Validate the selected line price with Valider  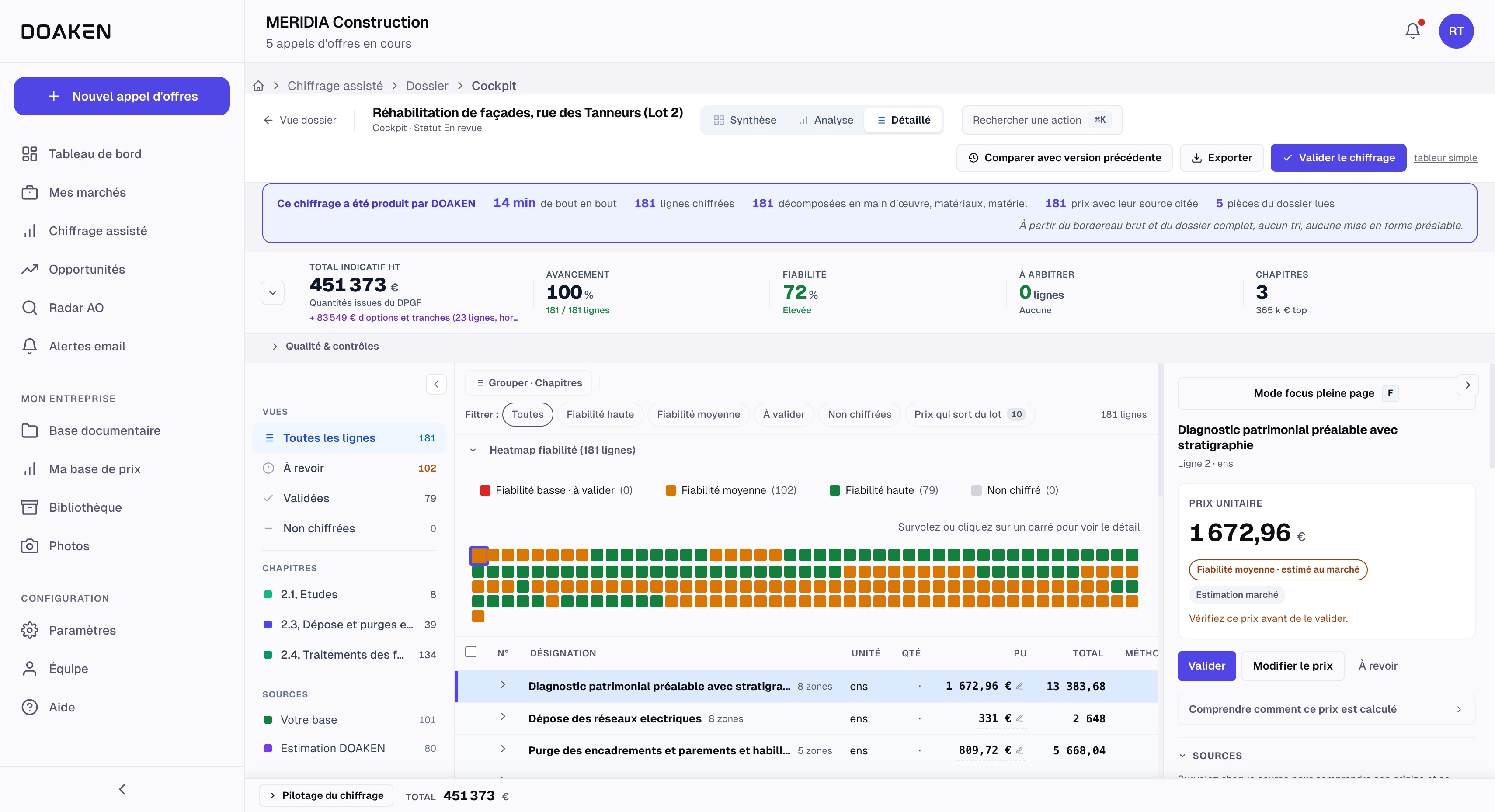(1206, 666)
